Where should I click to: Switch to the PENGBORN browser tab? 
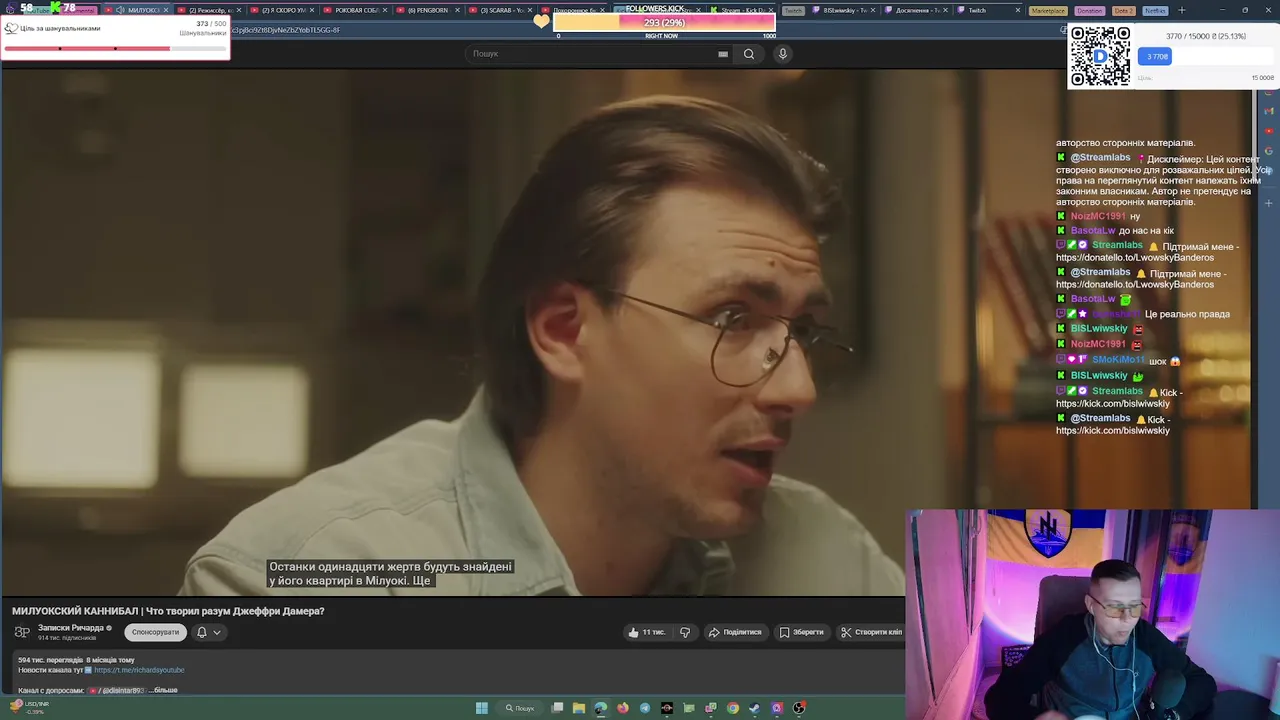coord(427,10)
